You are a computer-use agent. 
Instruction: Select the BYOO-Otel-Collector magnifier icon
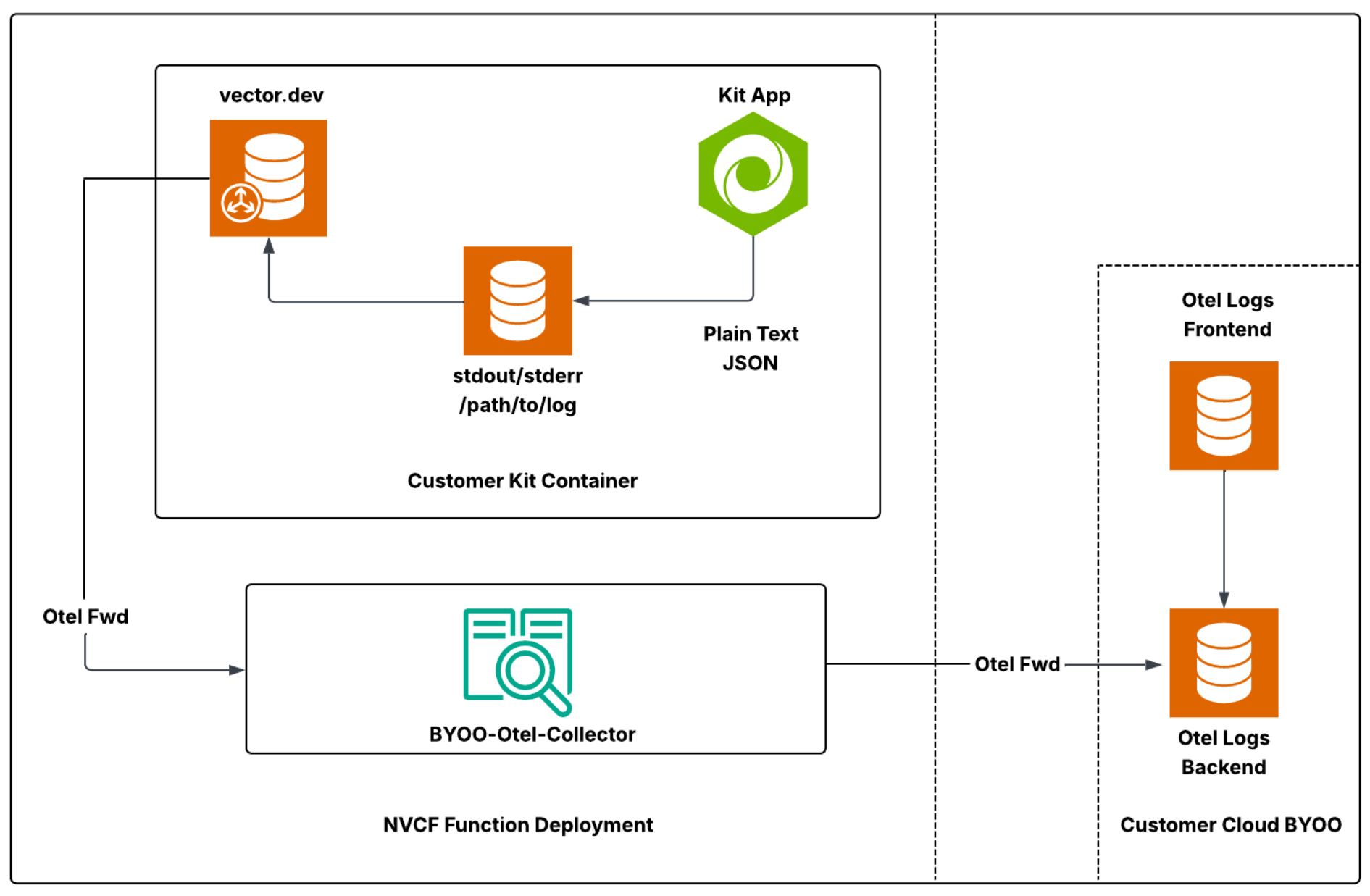tap(517, 661)
